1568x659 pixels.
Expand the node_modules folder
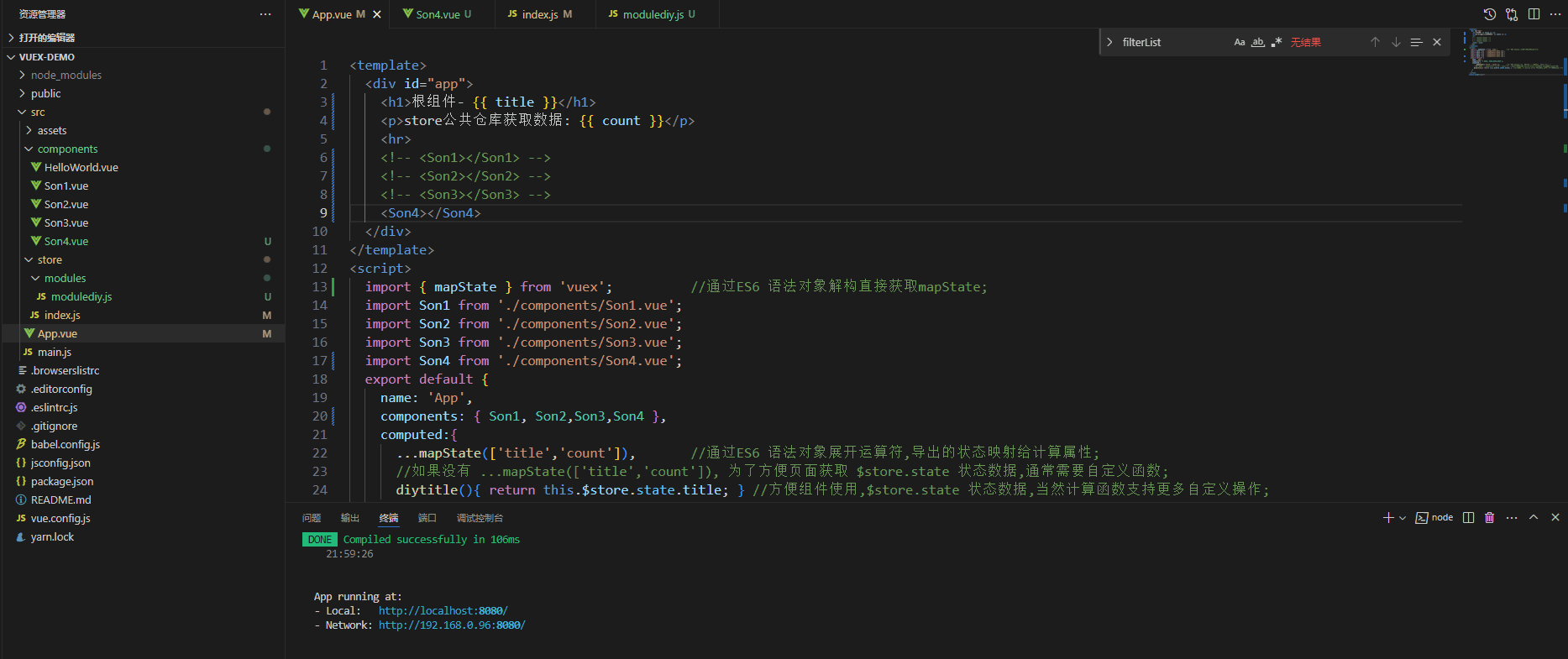[66, 76]
